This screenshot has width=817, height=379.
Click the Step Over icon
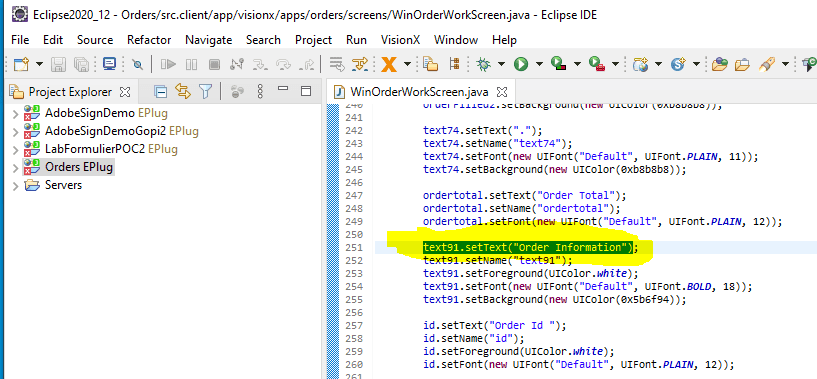pyautogui.click(x=283, y=65)
